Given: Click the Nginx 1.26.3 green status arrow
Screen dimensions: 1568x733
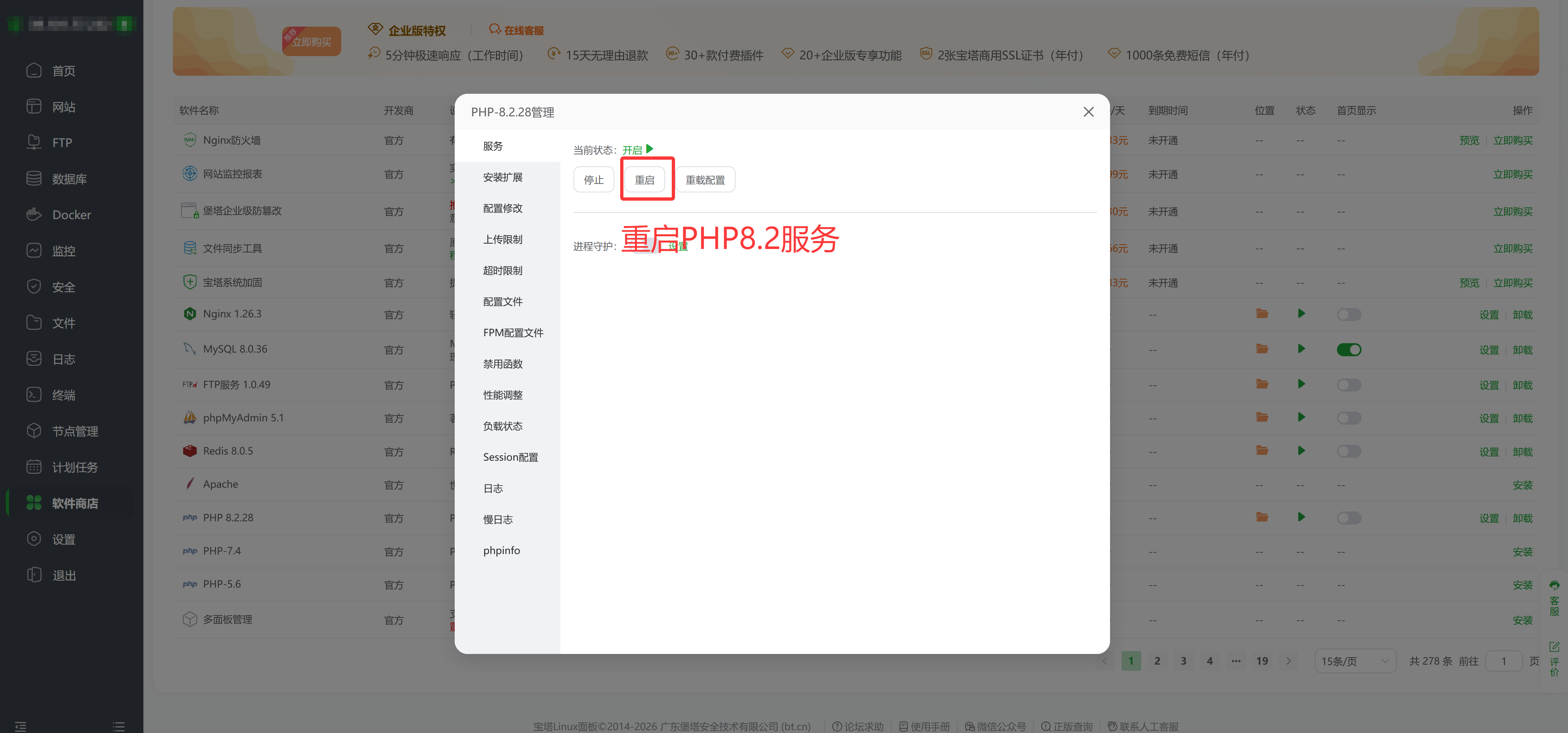Looking at the screenshot, I should pyautogui.click(x=1301, y=314).
